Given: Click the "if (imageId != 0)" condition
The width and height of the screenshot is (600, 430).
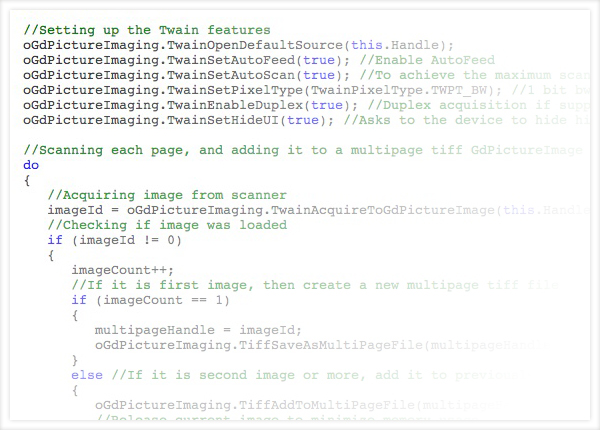Looking at the screenshot, I should pos(114,240).
